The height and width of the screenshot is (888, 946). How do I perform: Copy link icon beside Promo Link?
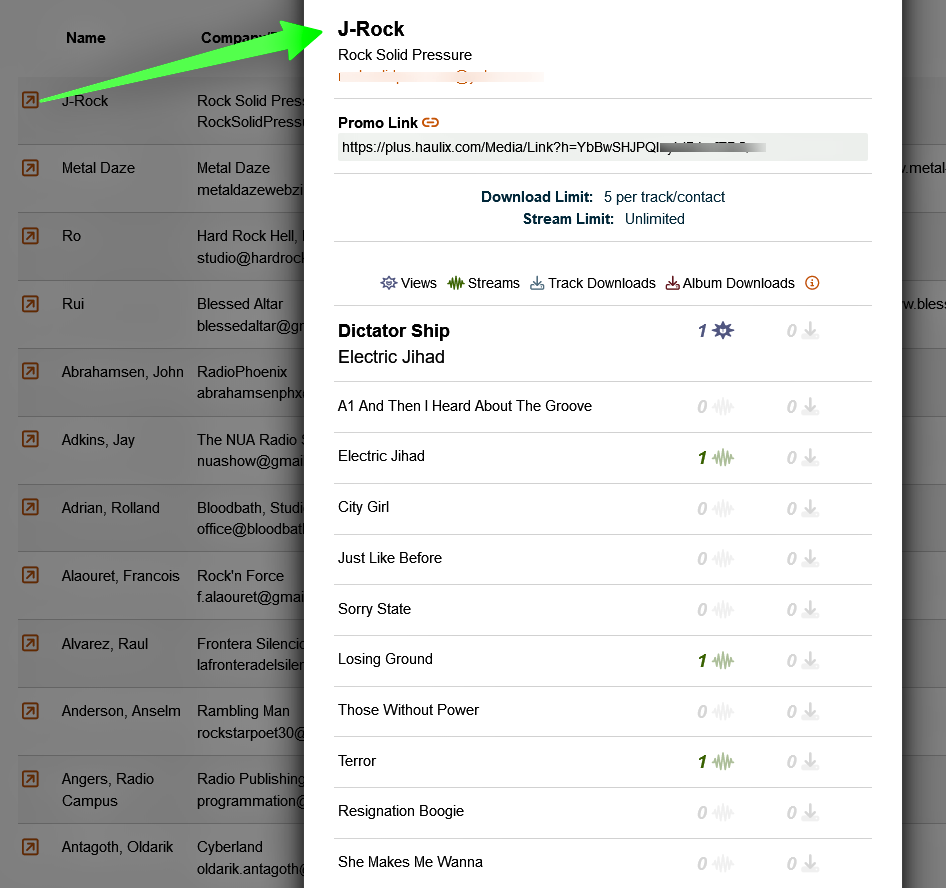point(430,122)
